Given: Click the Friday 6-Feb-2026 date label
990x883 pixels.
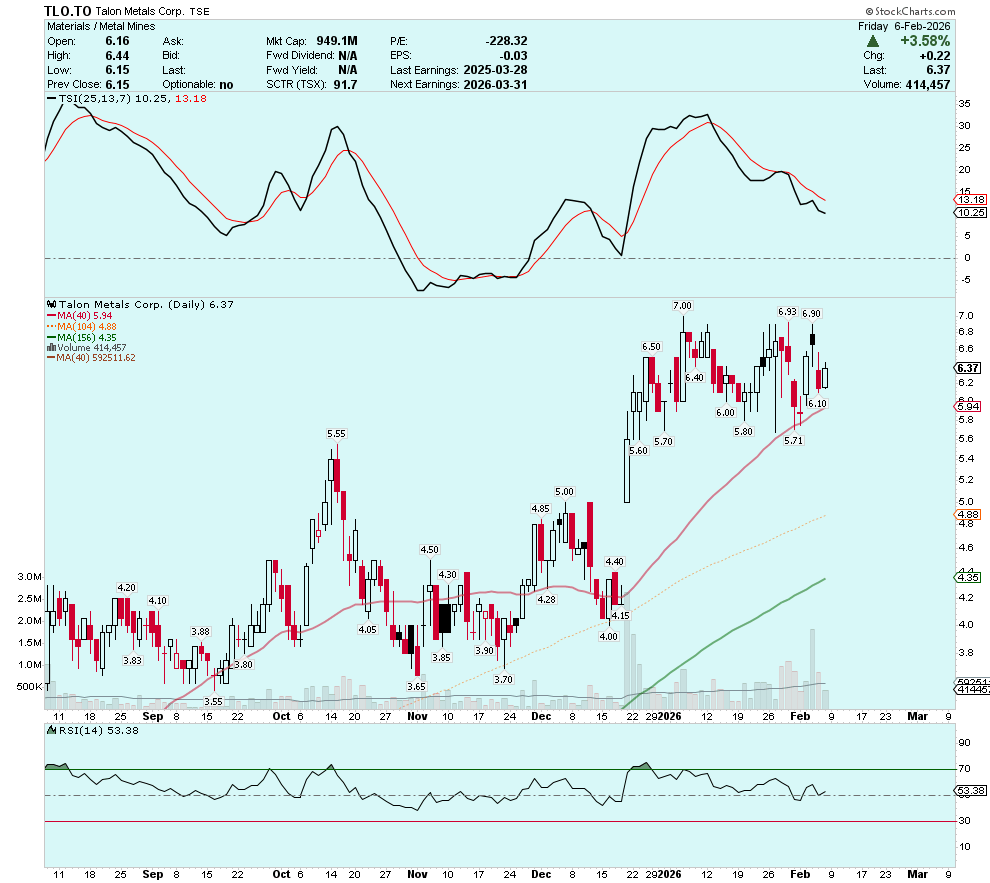Looking at the screenshot, I should 904,27.
